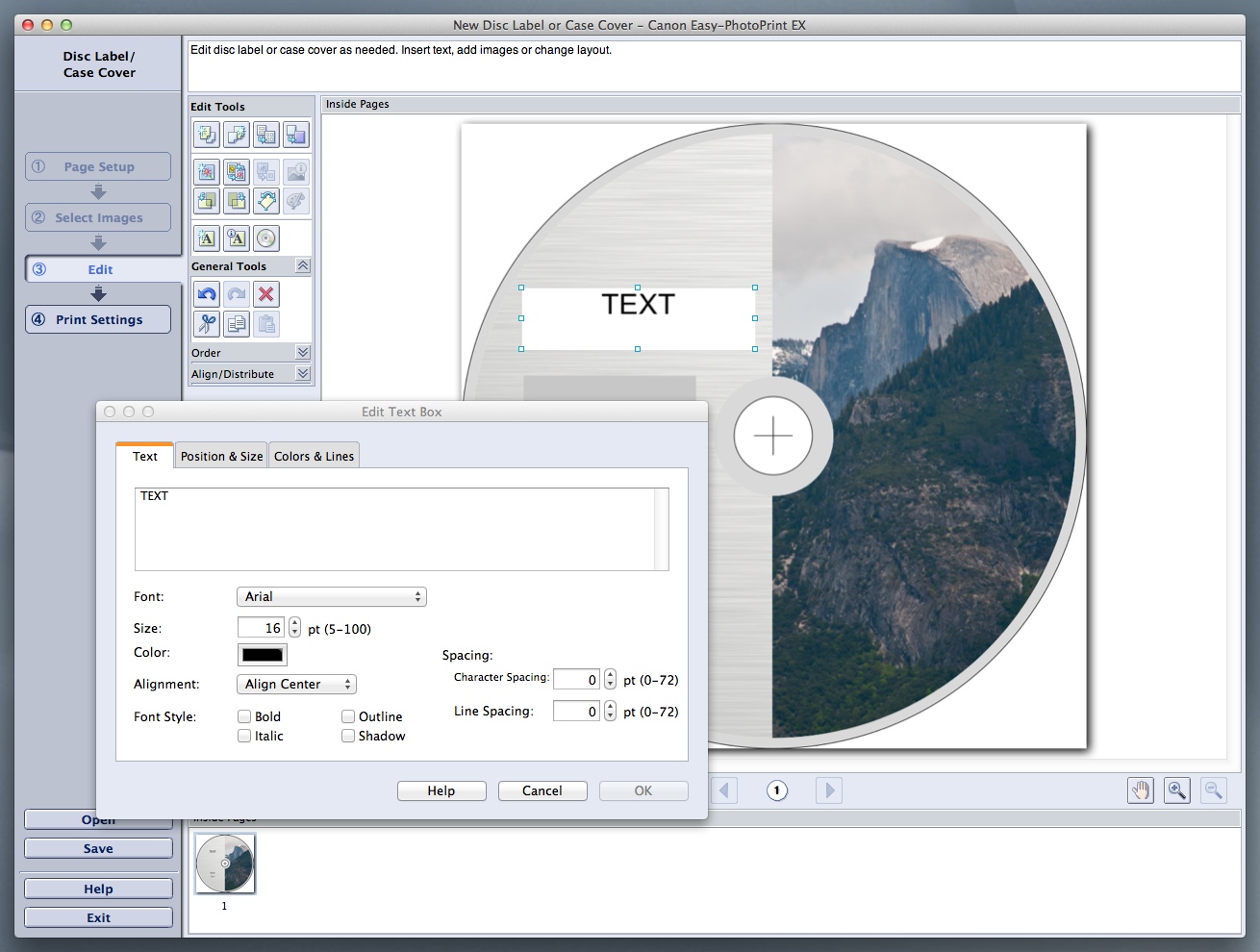Expand the Order tools section
The height and width of the screenshot is (952, 1260).
(x=303, y=353)
